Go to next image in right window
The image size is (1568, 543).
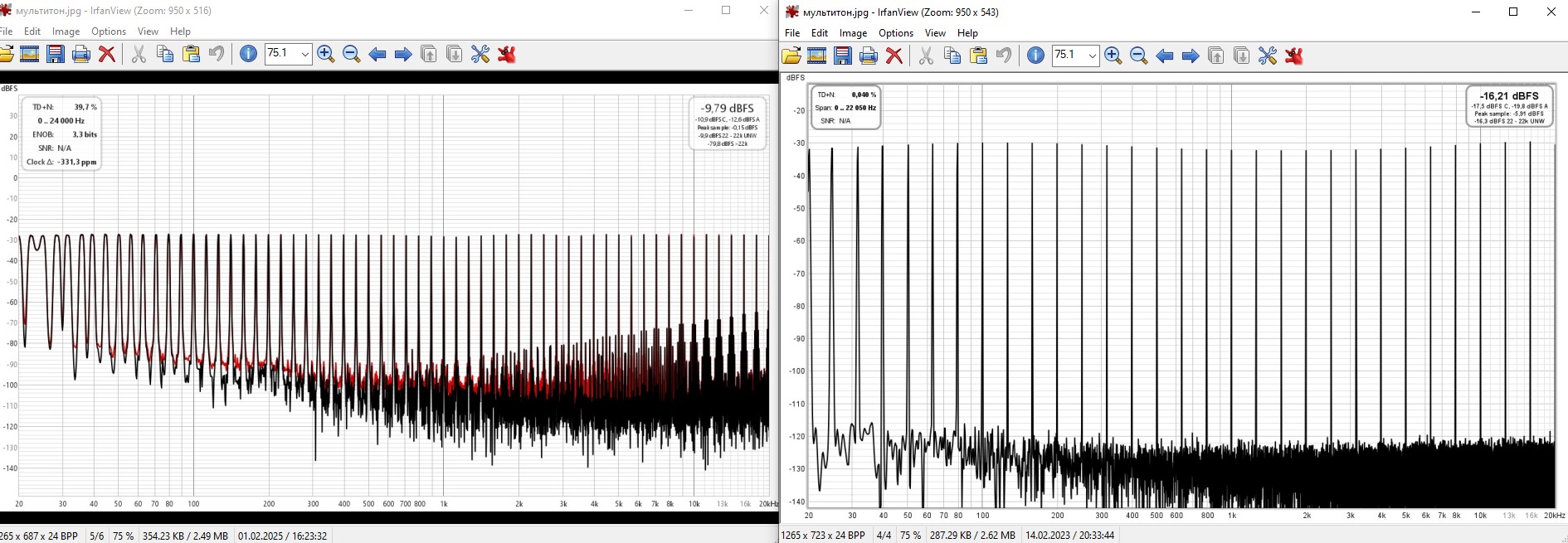coord(1190,56)
